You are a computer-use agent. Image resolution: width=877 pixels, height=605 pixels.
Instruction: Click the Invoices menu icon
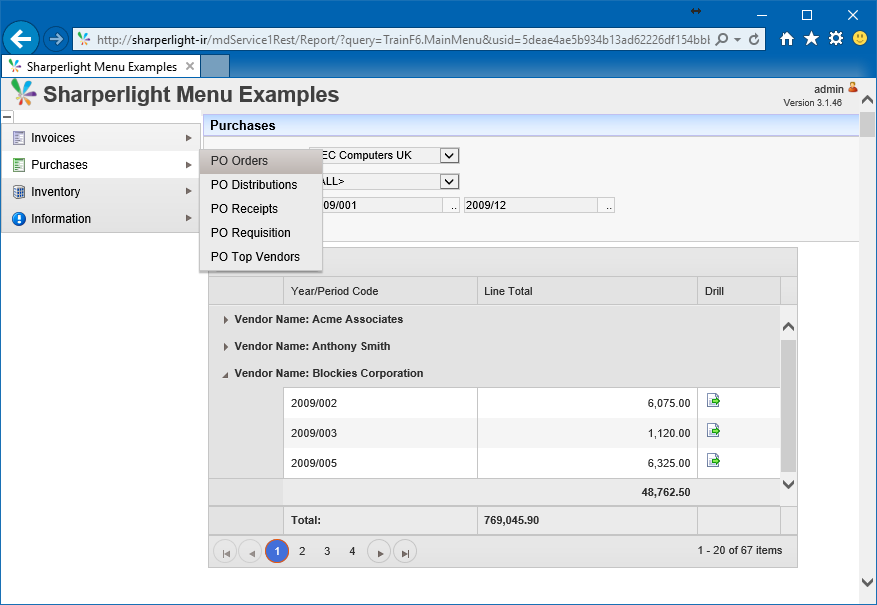click(x=19, y=138)
